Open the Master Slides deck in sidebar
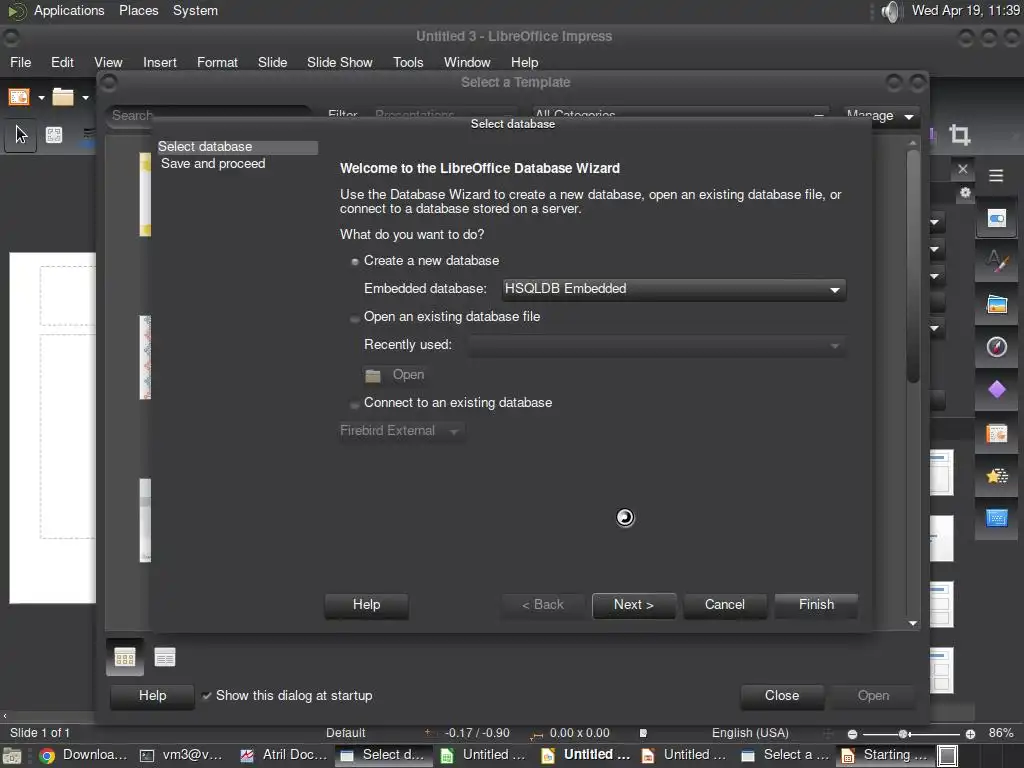1024x768 pixels. click(x=997, y=519)
